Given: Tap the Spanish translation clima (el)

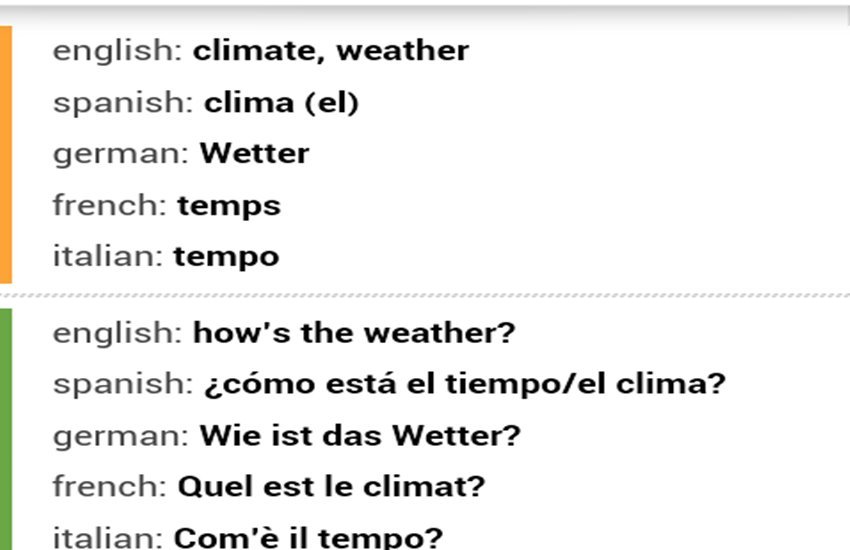Looking at the screenshot, I should tap(281, 103).
